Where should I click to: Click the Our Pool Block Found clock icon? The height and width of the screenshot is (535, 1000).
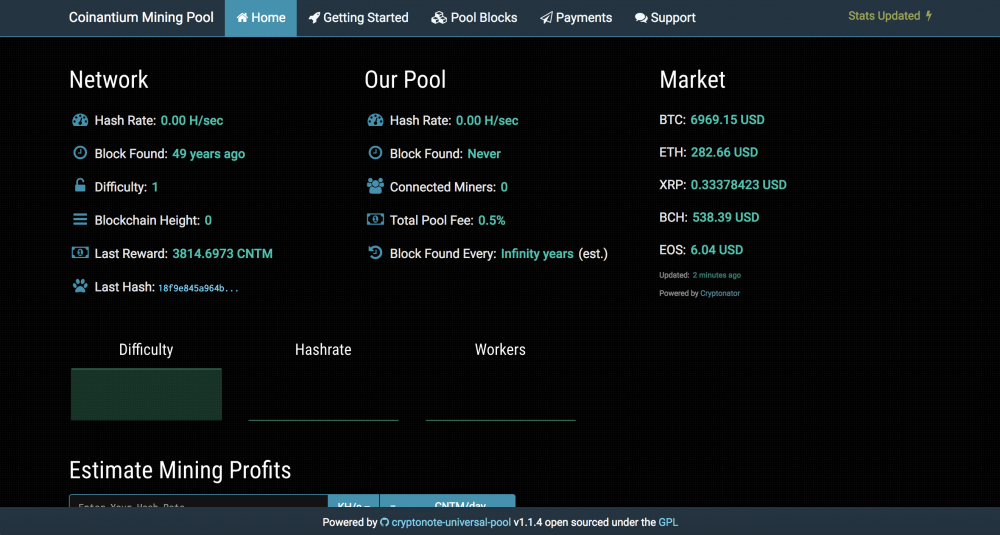(x=376, y=152)
